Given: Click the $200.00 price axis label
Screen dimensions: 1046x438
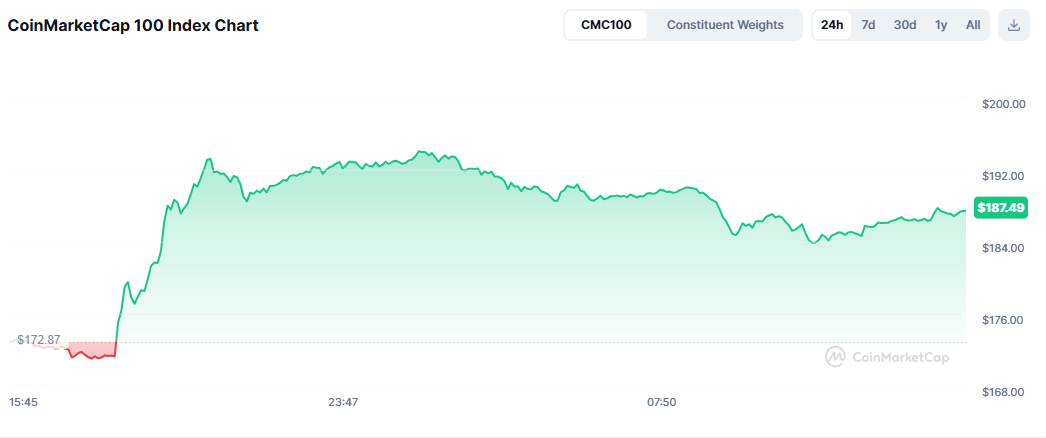Looking at the screenshot, I should (x=1005, y=104).
